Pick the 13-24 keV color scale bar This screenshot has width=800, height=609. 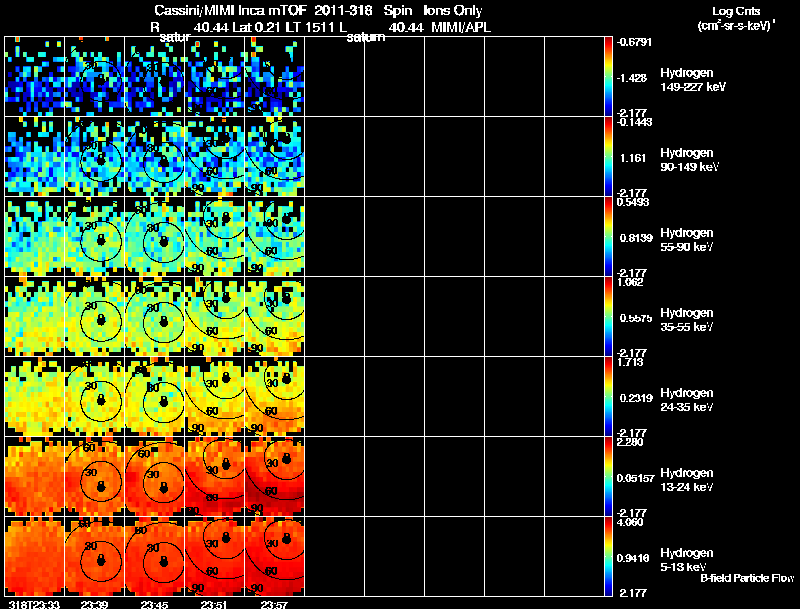click(609, 476)
